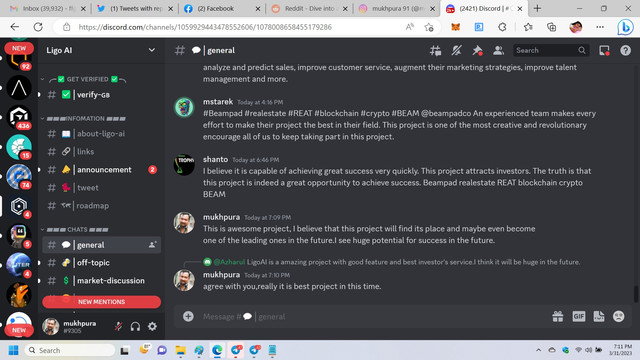This screenshot has height=360, width=640.
Task: Open the Bing sidebar button
Action: [x=625, y=27]
